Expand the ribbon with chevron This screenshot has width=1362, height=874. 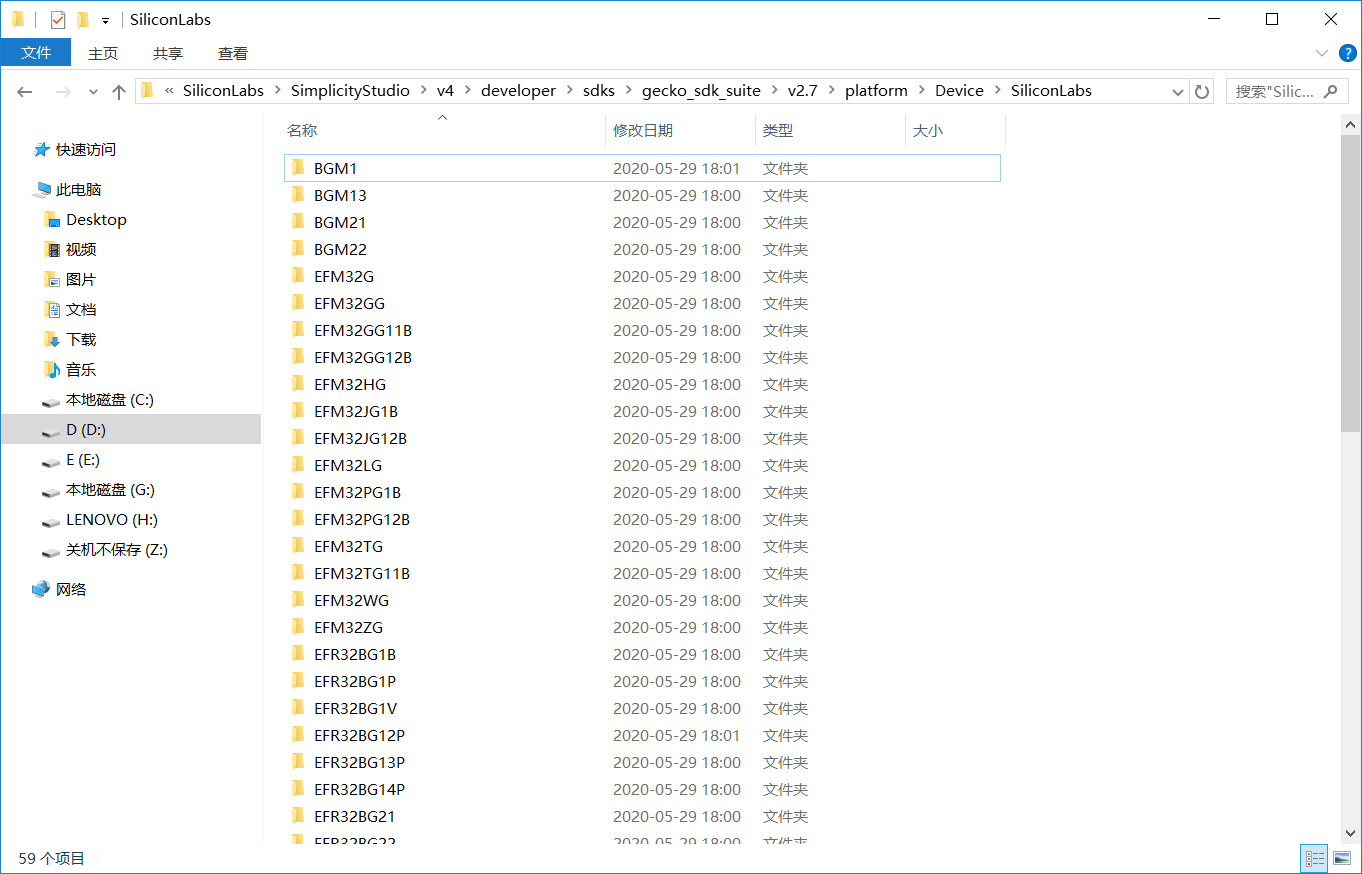(x=1321, y=53)
